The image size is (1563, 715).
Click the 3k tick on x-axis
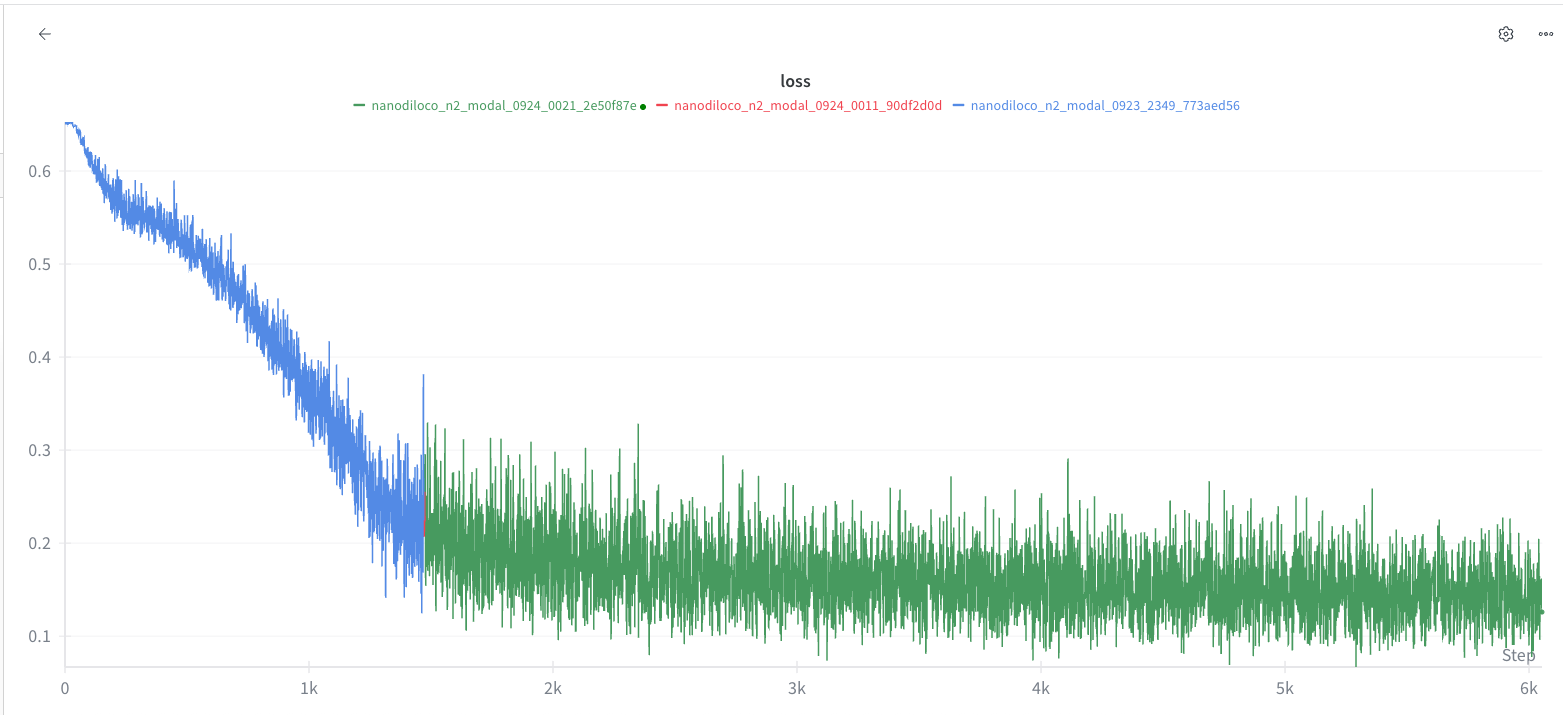[x=797, y=688]
